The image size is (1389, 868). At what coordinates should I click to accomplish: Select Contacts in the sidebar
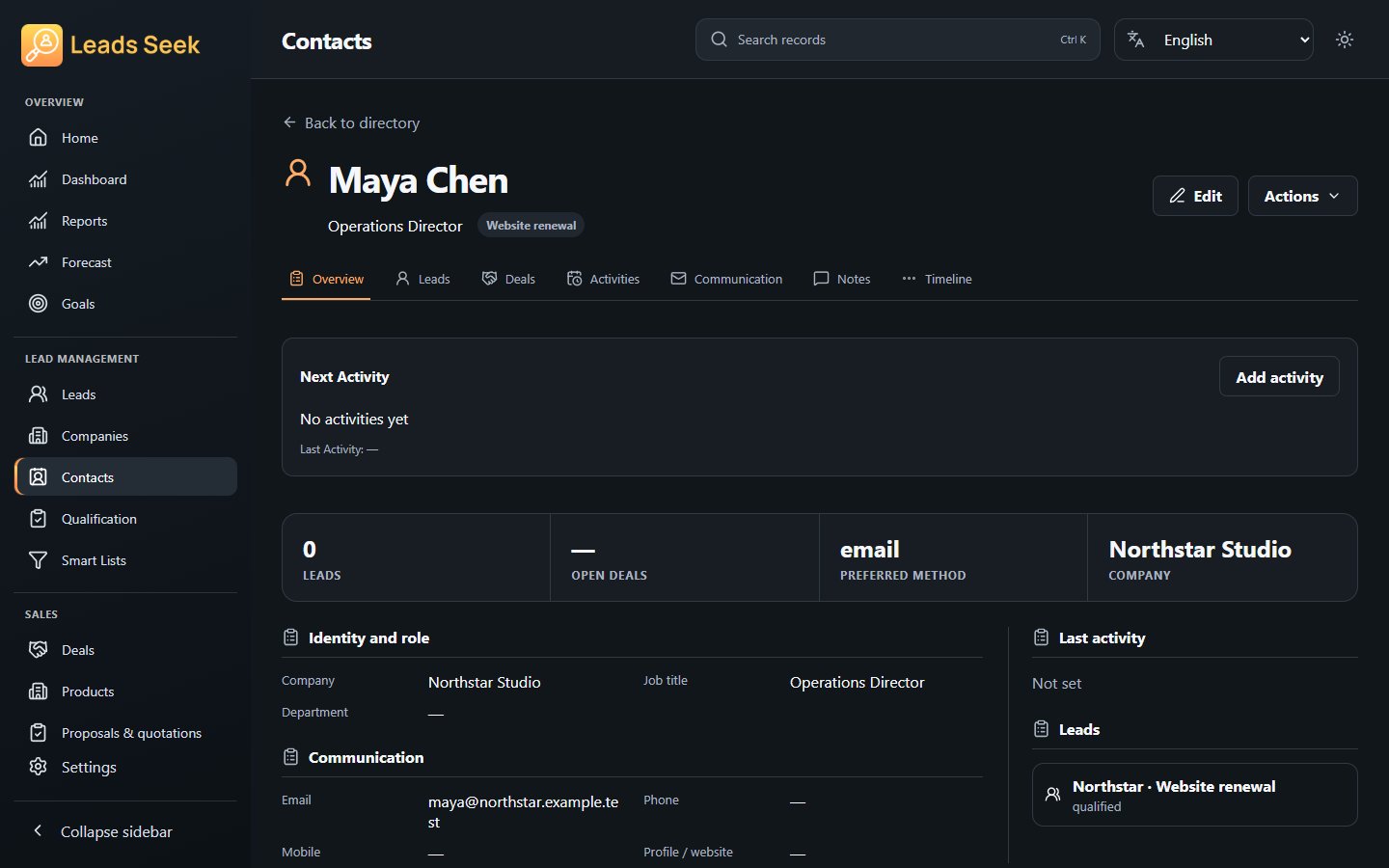125,477
